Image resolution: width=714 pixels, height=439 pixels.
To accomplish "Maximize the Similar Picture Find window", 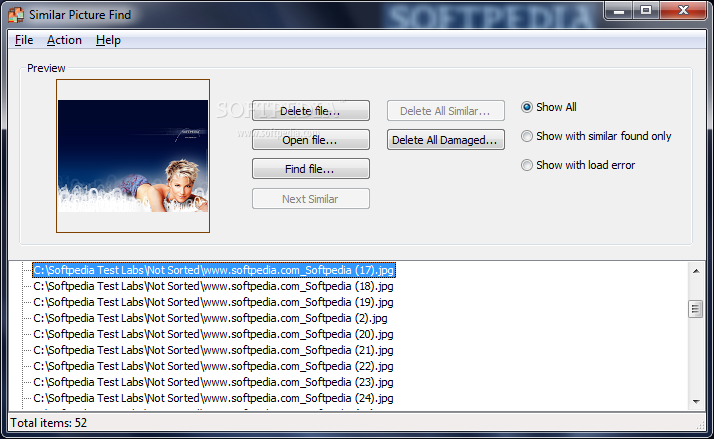I will (646, 10).
